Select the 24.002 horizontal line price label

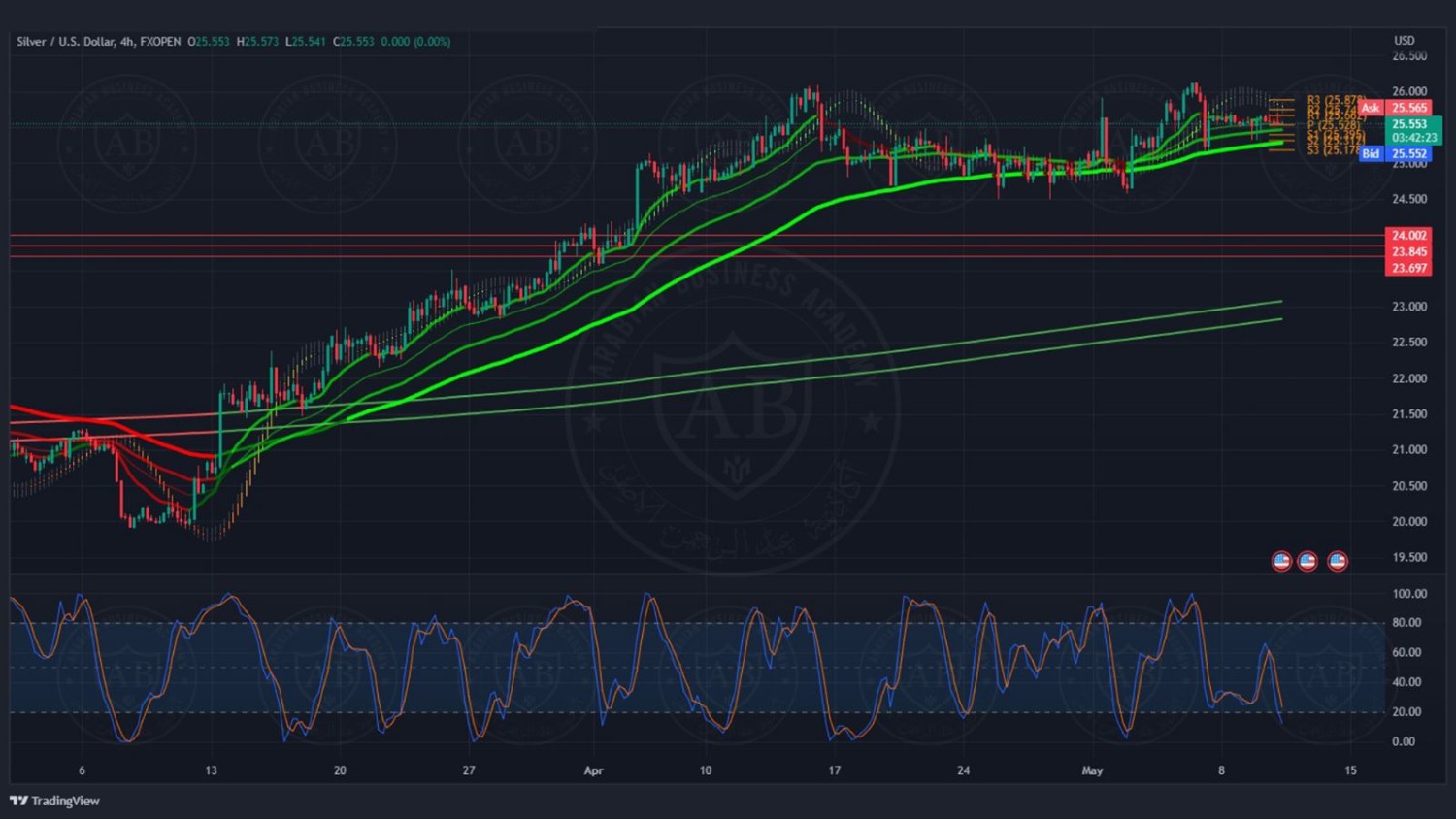[1408, 236]
